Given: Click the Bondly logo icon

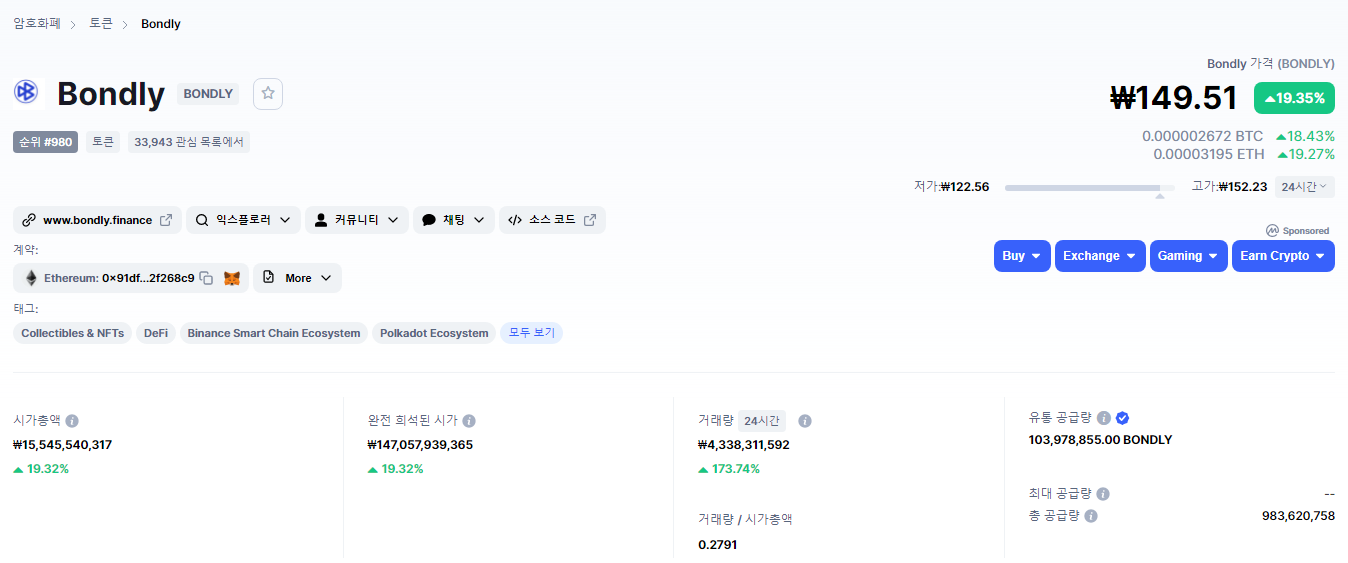Looking at the screenshot, I should point(26,92).
